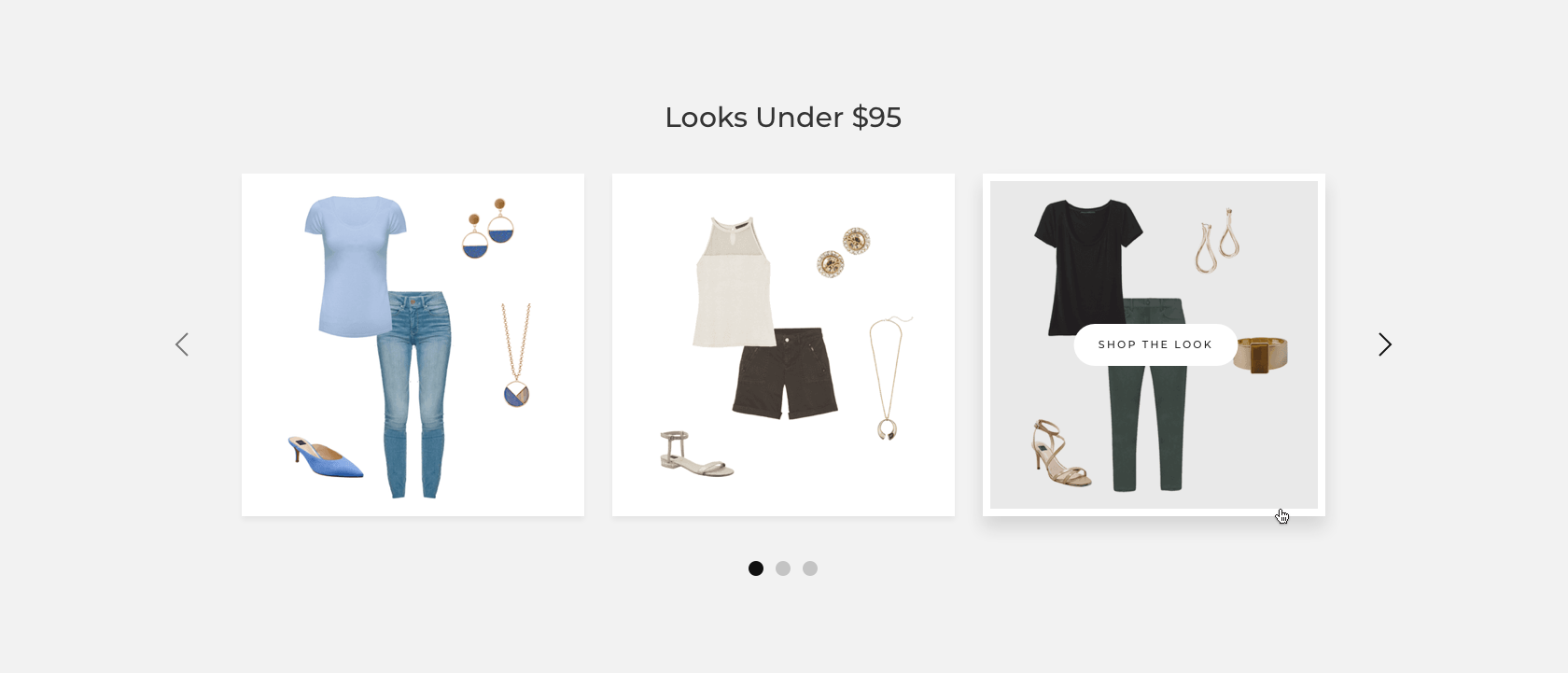Advance carousel with right arrow

click(x=1385, y=344)
